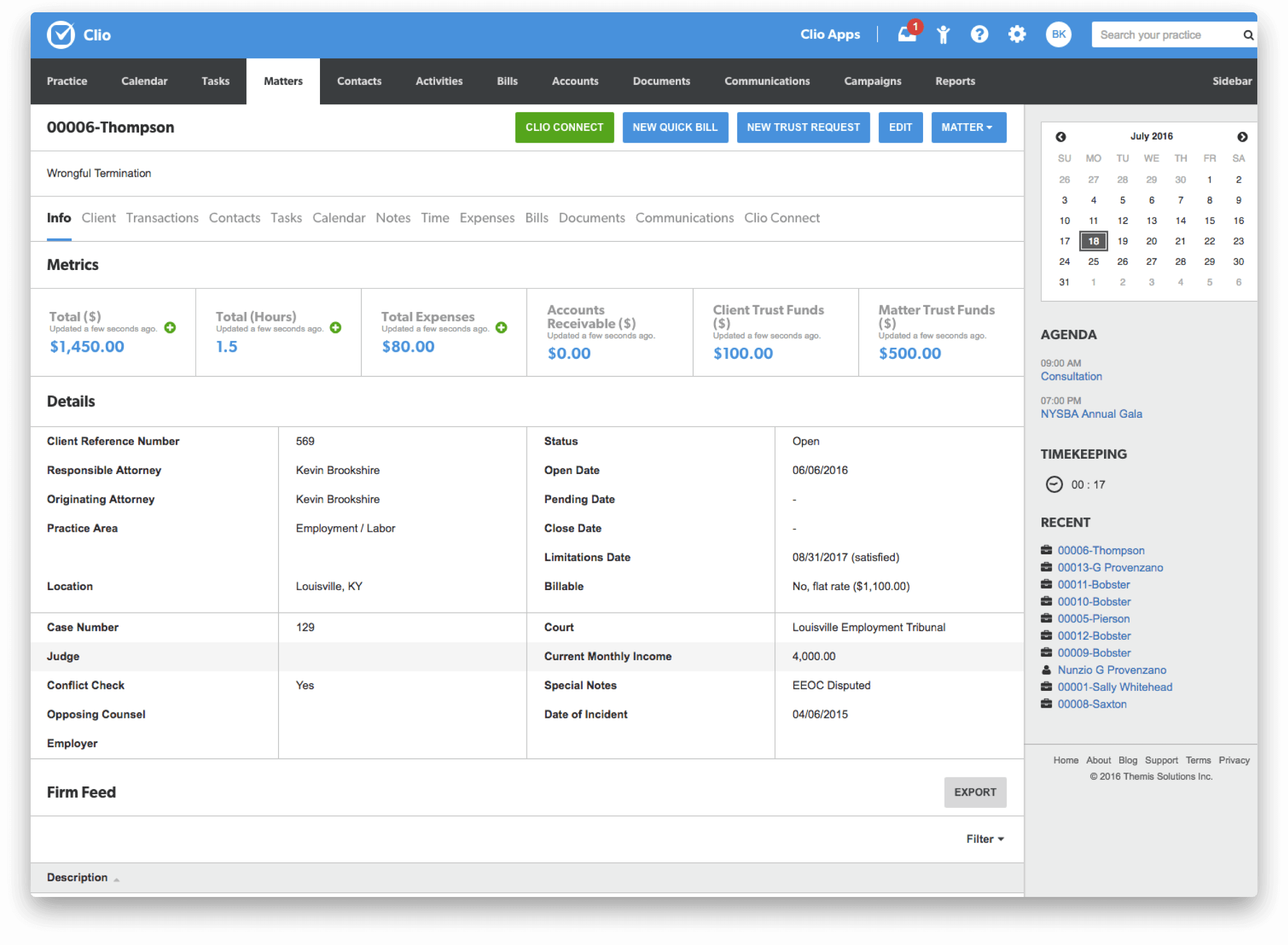
Task: Open the help question mark icon
Action: 979,35
